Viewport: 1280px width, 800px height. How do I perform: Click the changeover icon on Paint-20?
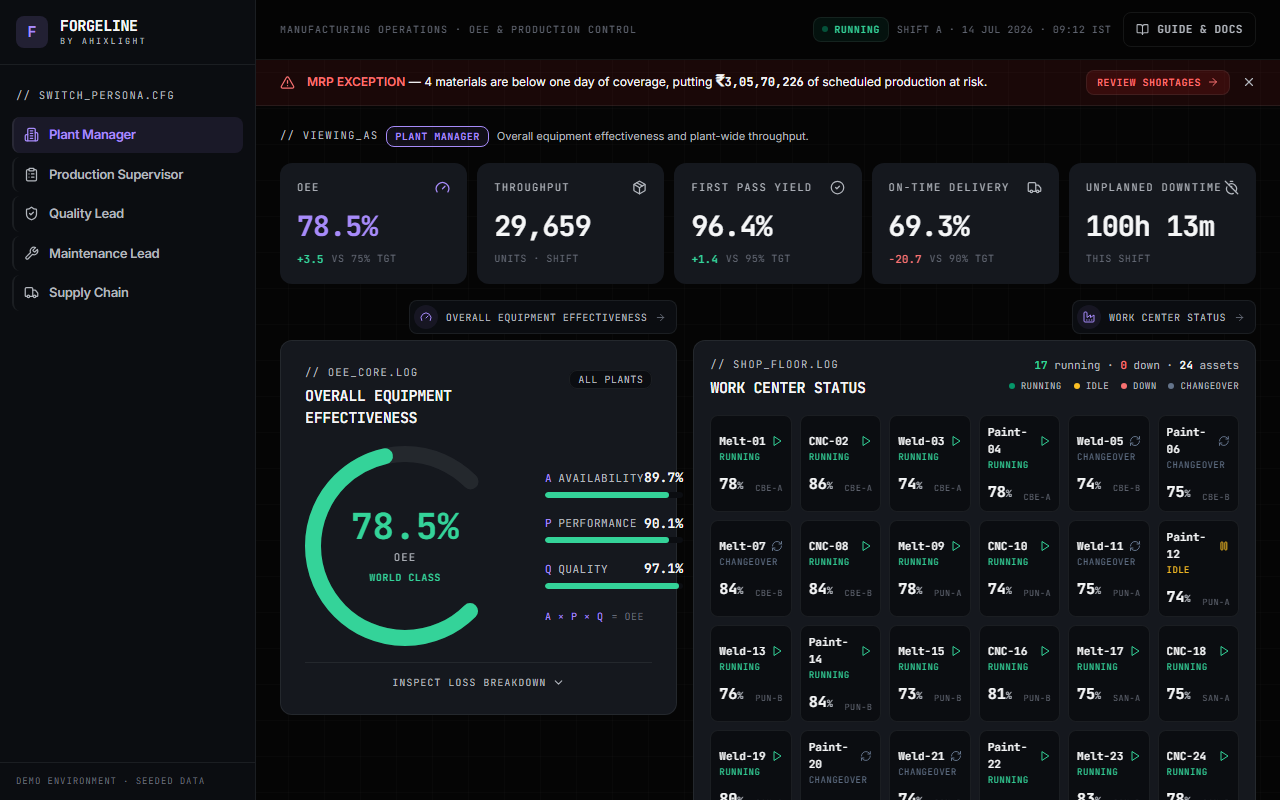click(866, 756)
